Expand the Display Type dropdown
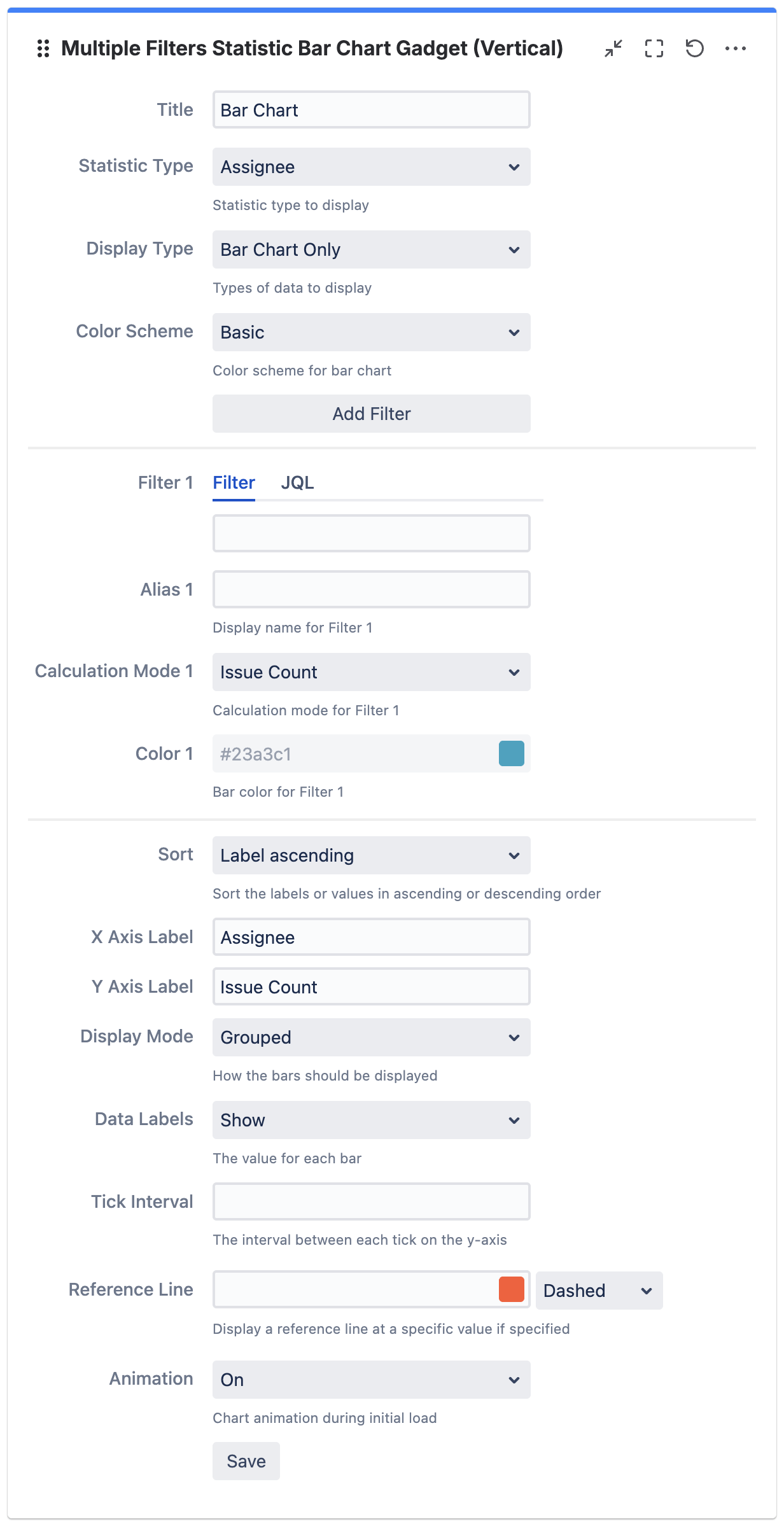 (x=371, y=249)
